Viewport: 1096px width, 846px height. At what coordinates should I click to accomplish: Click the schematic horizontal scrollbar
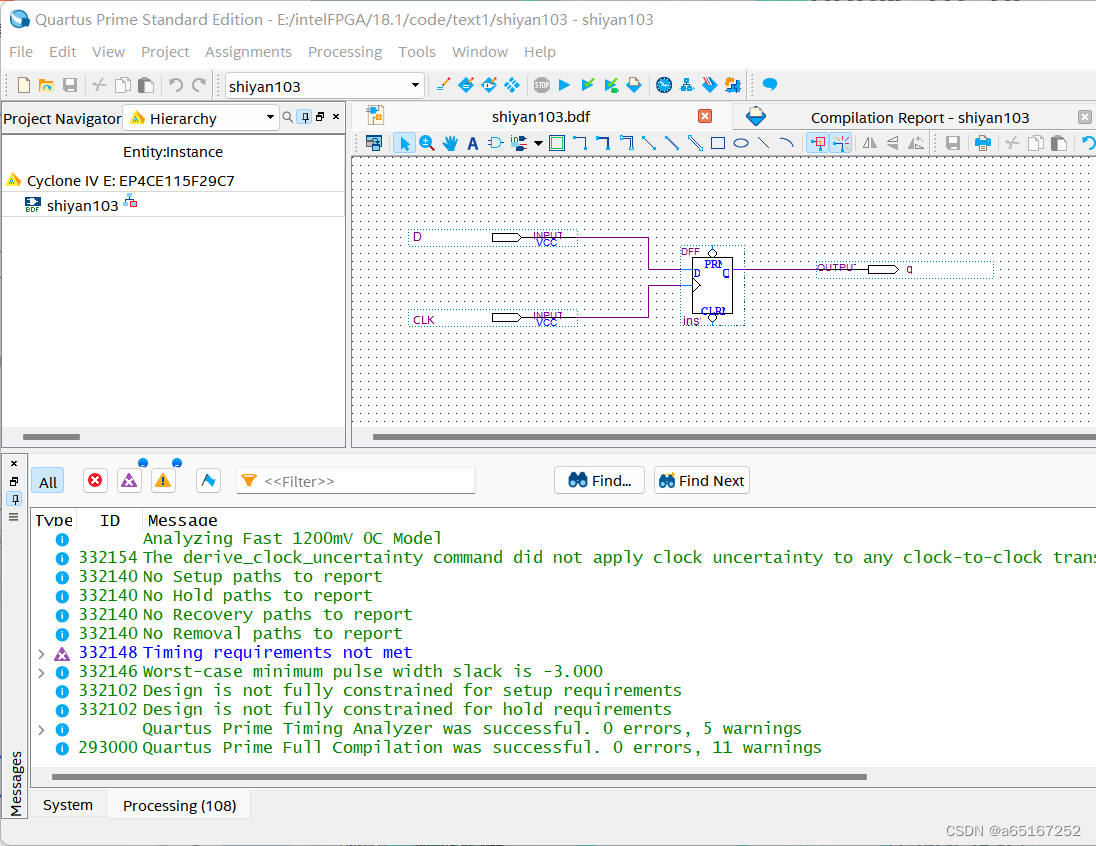tap(734, 437)
